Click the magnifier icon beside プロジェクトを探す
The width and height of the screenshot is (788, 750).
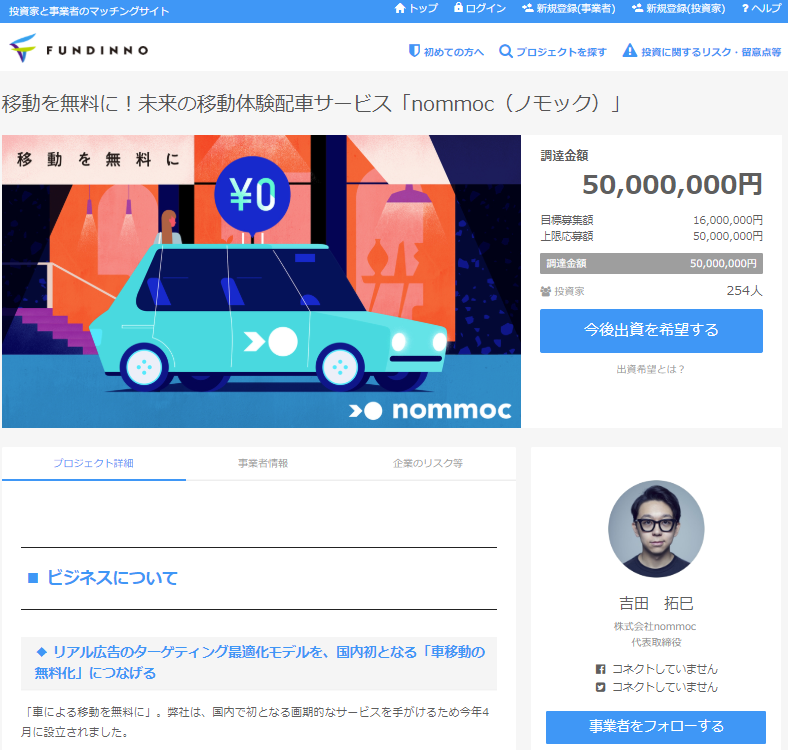tap(506, 51)
